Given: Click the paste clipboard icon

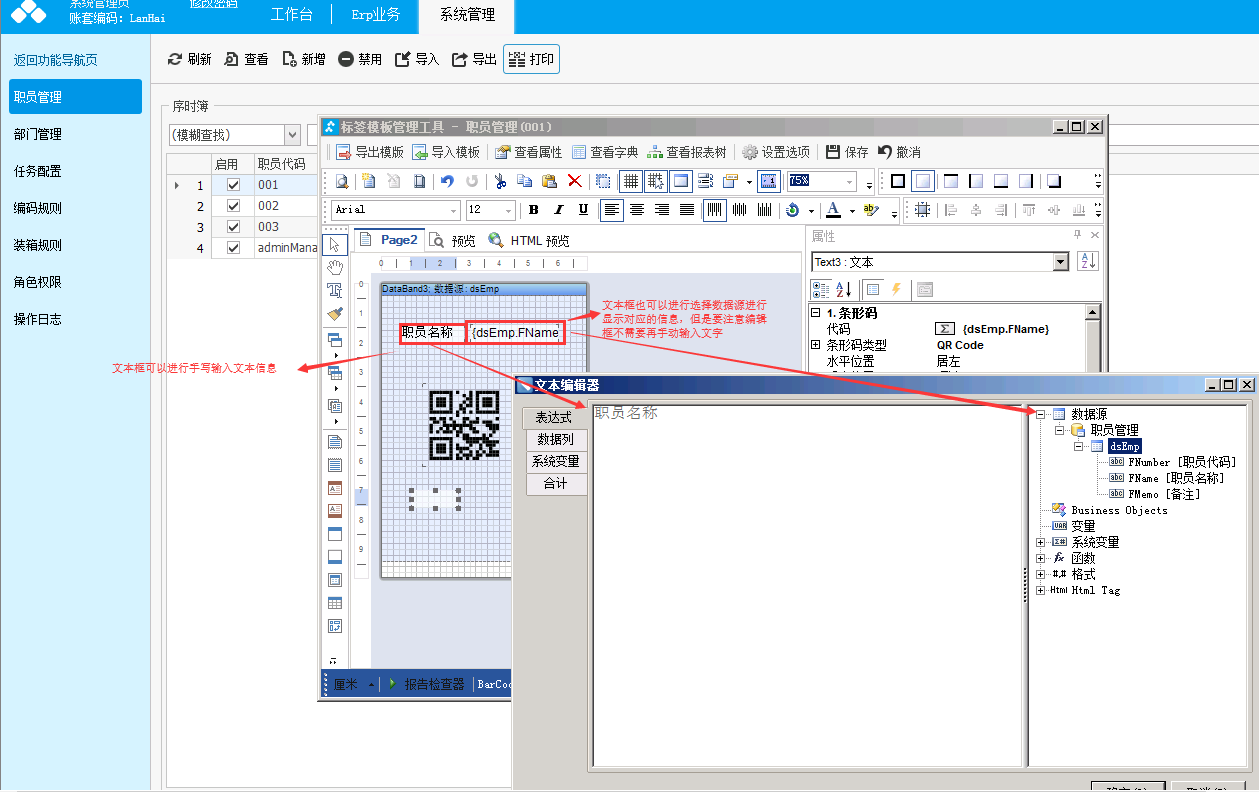Looking at the screenshot, I should pyautogui.click(x=549, y=181).
